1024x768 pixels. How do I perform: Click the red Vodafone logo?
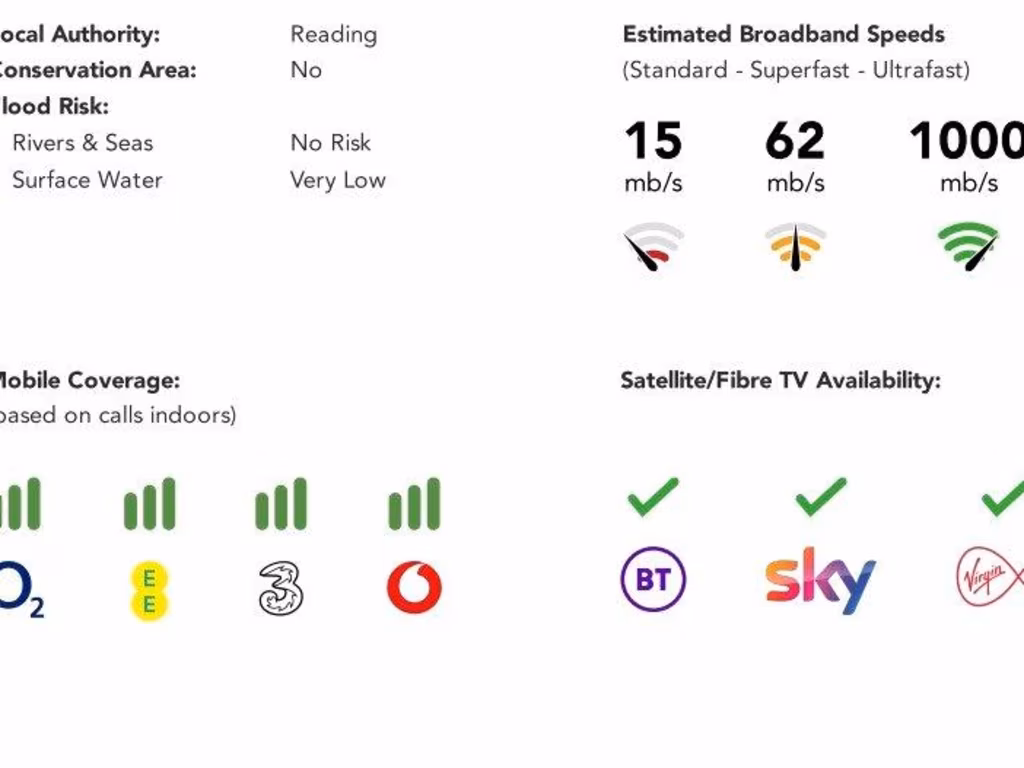[x=414, y=588]
